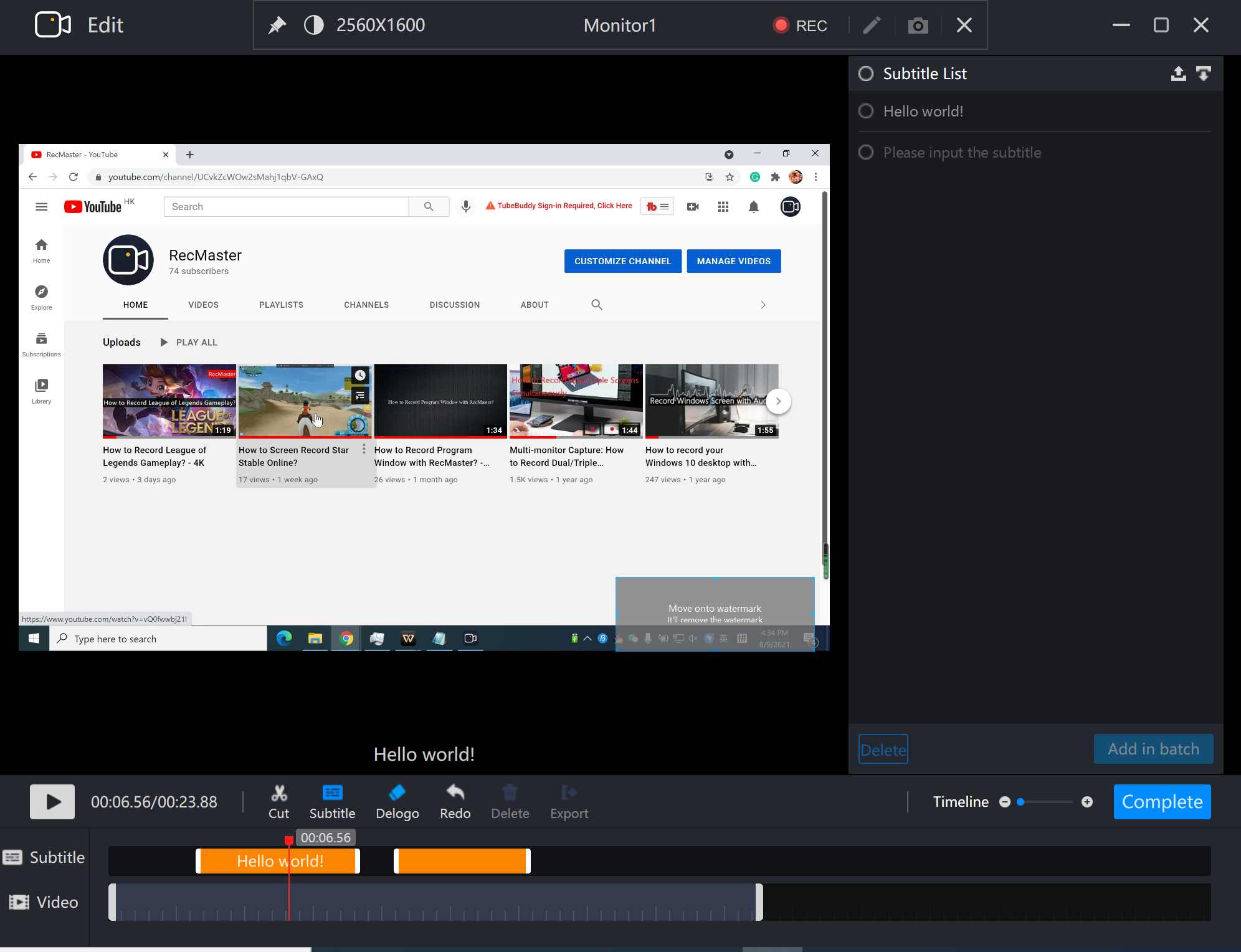Expand more channel tabs chevron
Image resolution: width=1241 pixels, height=952 pixels.
point(763,305)
